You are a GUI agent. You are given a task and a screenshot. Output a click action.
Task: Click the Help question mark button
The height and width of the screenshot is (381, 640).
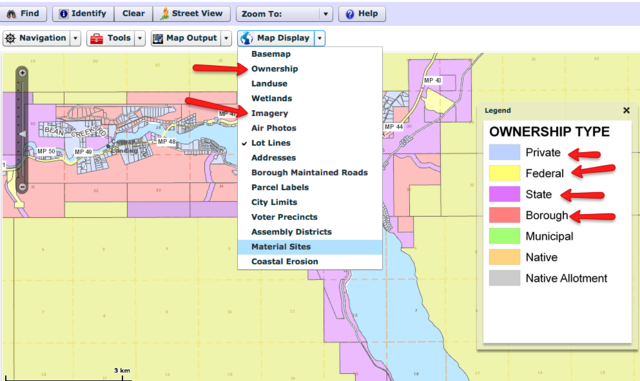362,13
